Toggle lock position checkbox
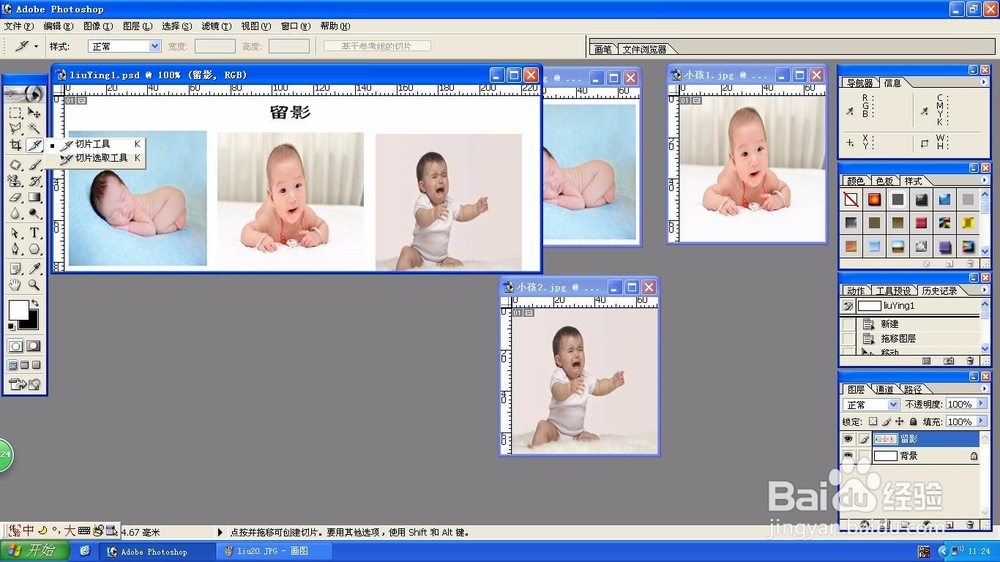This screenshot has height=562, width=1000. (899, 422)
